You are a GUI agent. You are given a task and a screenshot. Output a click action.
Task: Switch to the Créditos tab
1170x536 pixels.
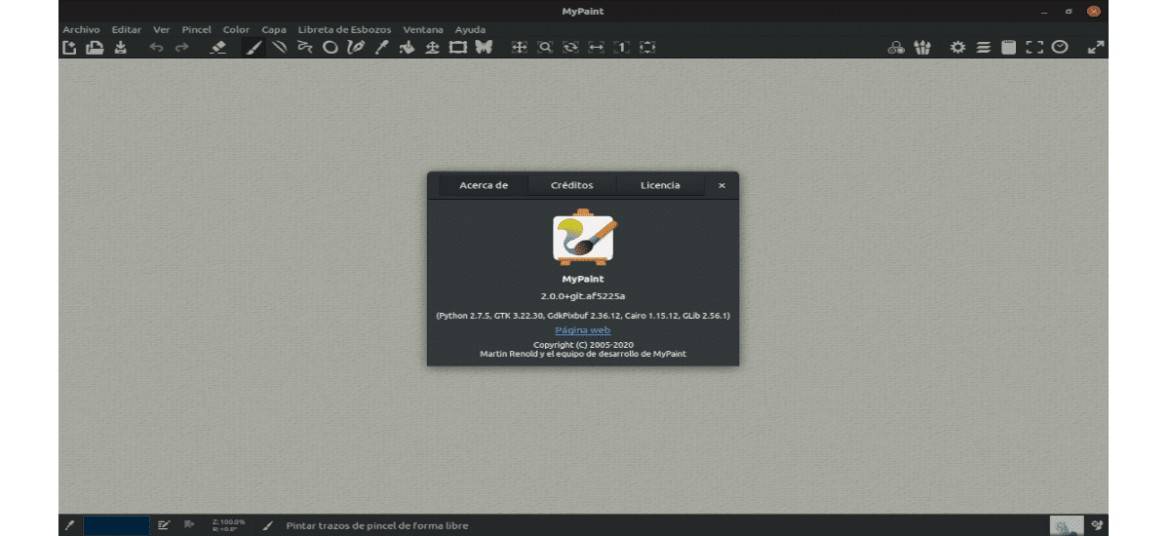click(x=572, y=185)
